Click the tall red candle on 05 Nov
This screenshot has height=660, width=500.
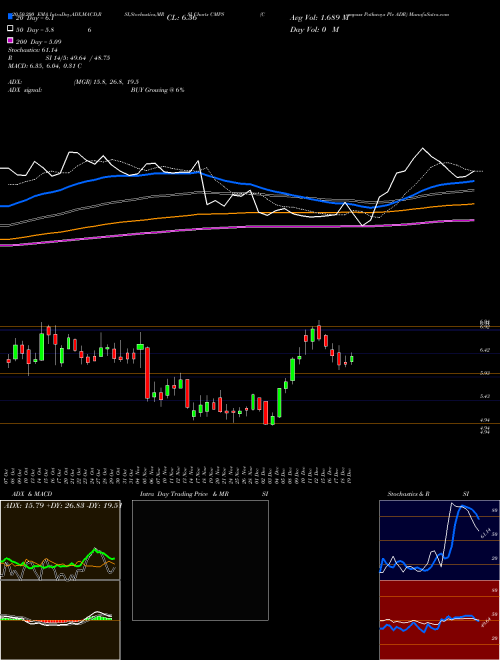[147, 373]
